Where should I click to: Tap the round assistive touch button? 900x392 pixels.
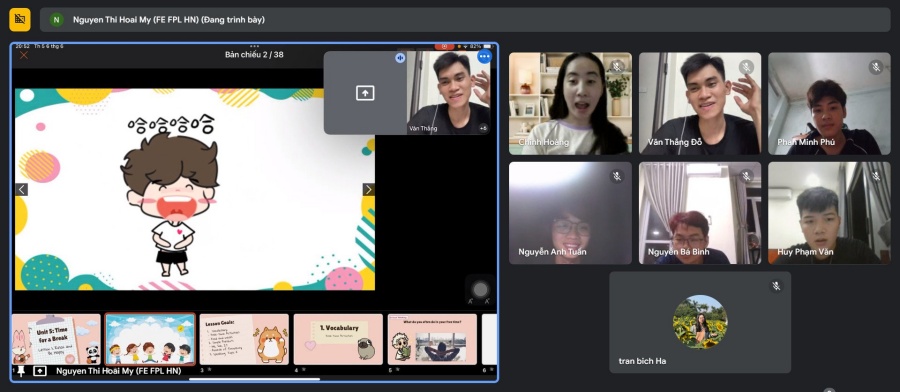coord(480,290)
